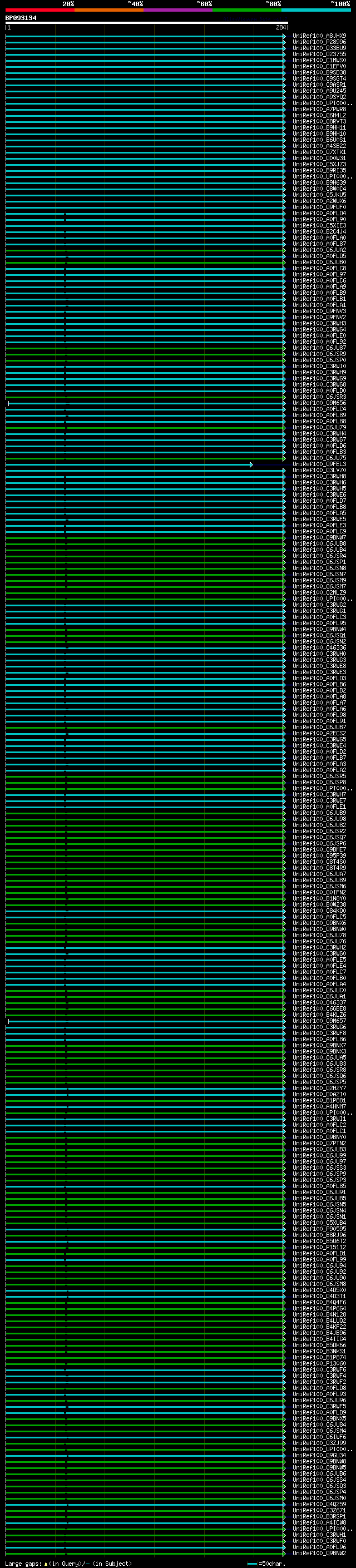Click the purple ~60% identity legend segment
The width and height of the screenshot is (356, 1568).
tap(177, 10)
